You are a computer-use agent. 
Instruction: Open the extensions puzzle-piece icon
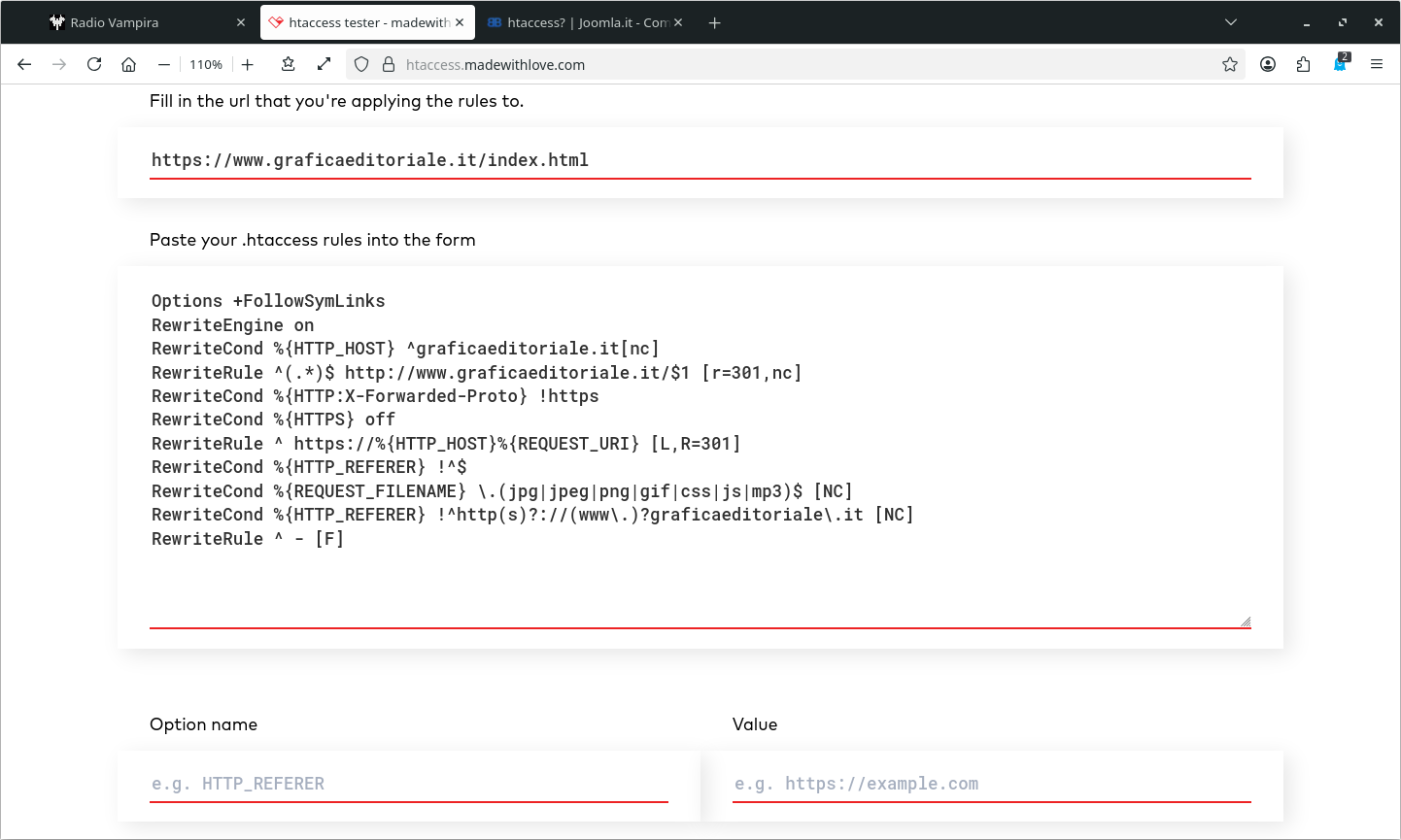click(x=1304, y=64)
